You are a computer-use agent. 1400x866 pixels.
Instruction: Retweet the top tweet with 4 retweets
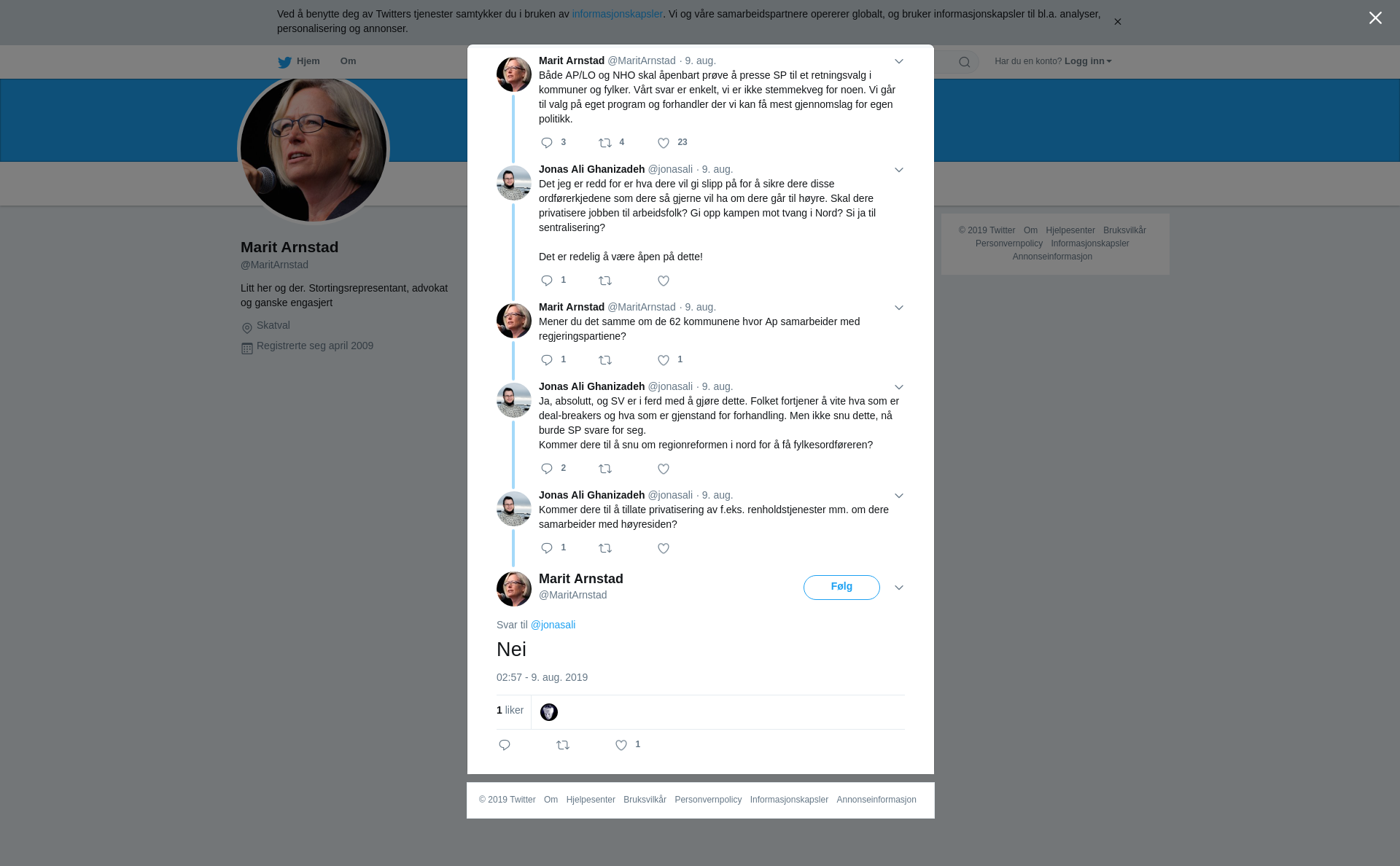tap(605, 143)
